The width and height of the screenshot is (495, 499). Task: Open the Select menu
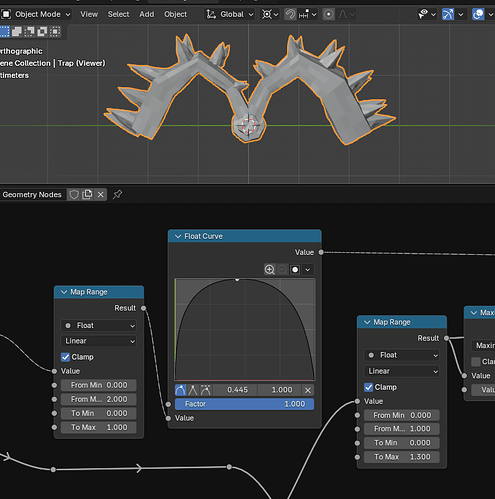118,14
